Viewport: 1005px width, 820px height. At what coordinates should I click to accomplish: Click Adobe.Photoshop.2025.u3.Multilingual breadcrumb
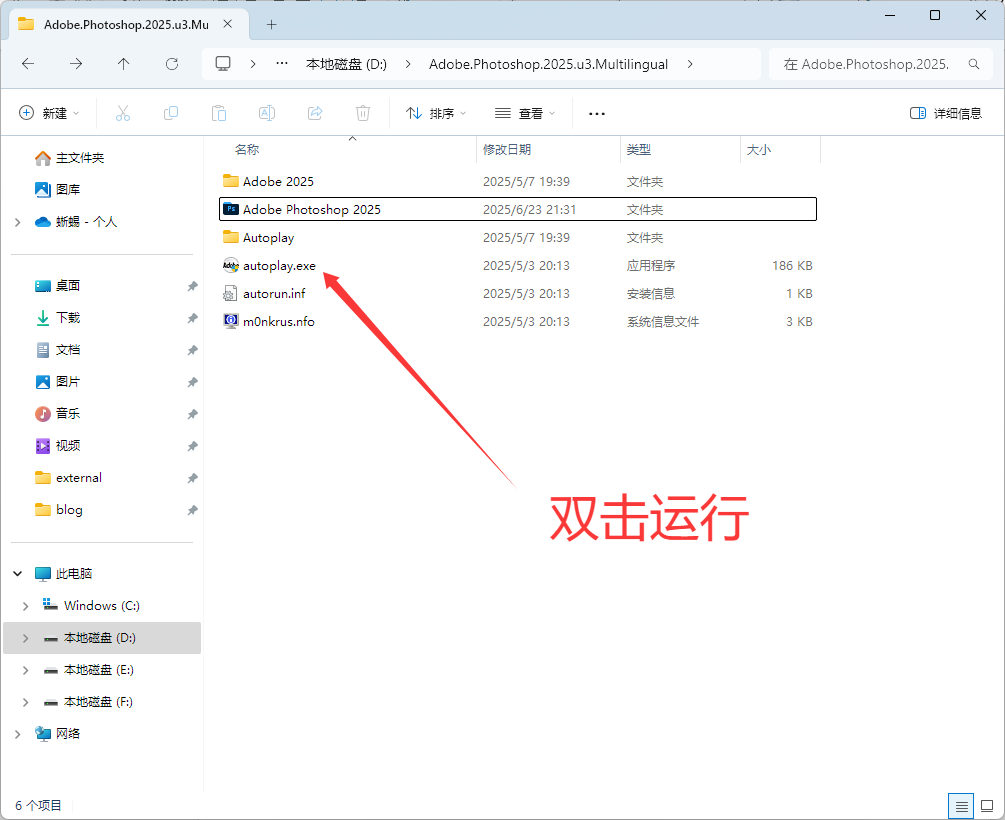point(549,64)
